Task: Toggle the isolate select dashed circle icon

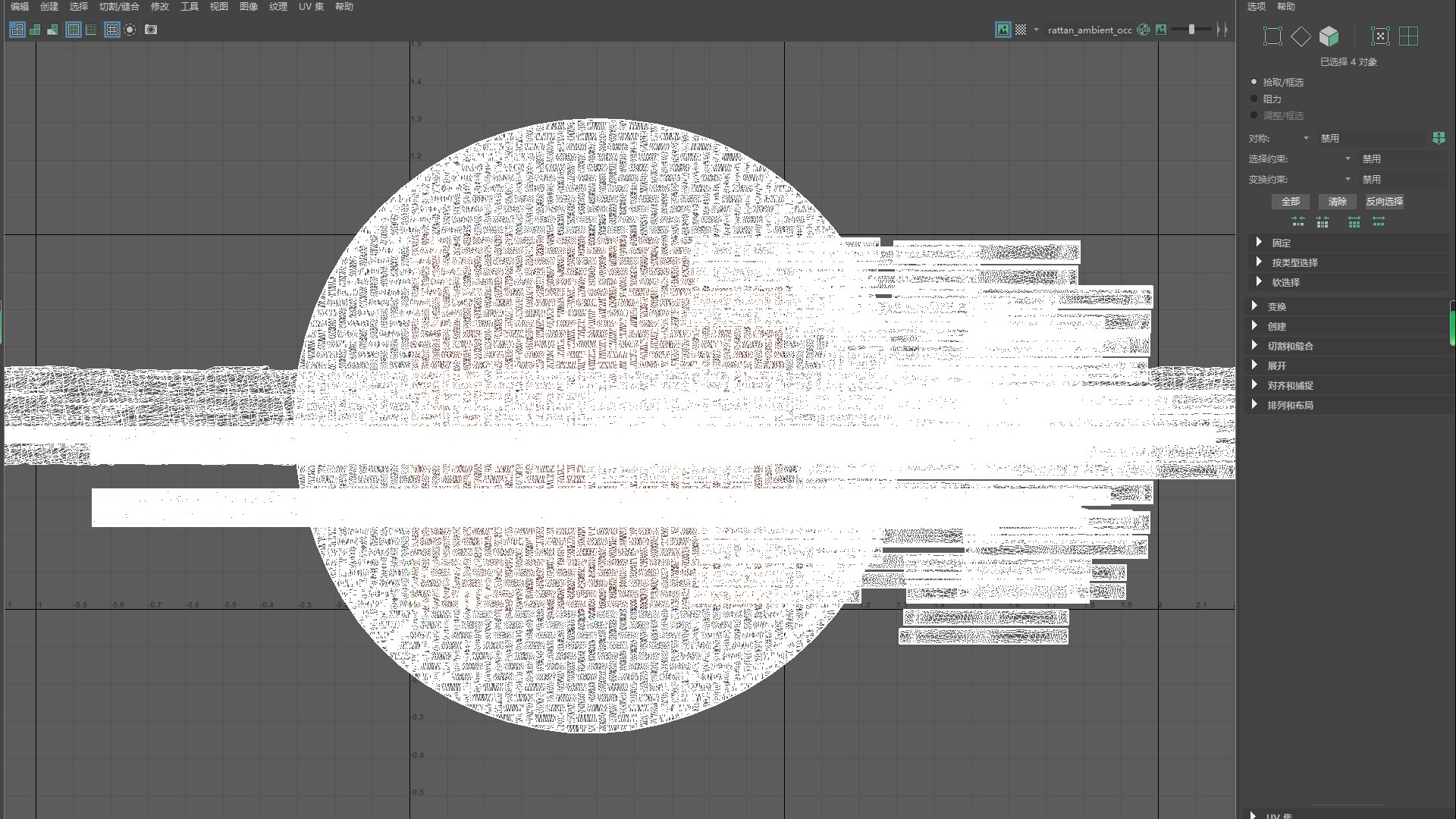Action: click(x=130, y=30)
